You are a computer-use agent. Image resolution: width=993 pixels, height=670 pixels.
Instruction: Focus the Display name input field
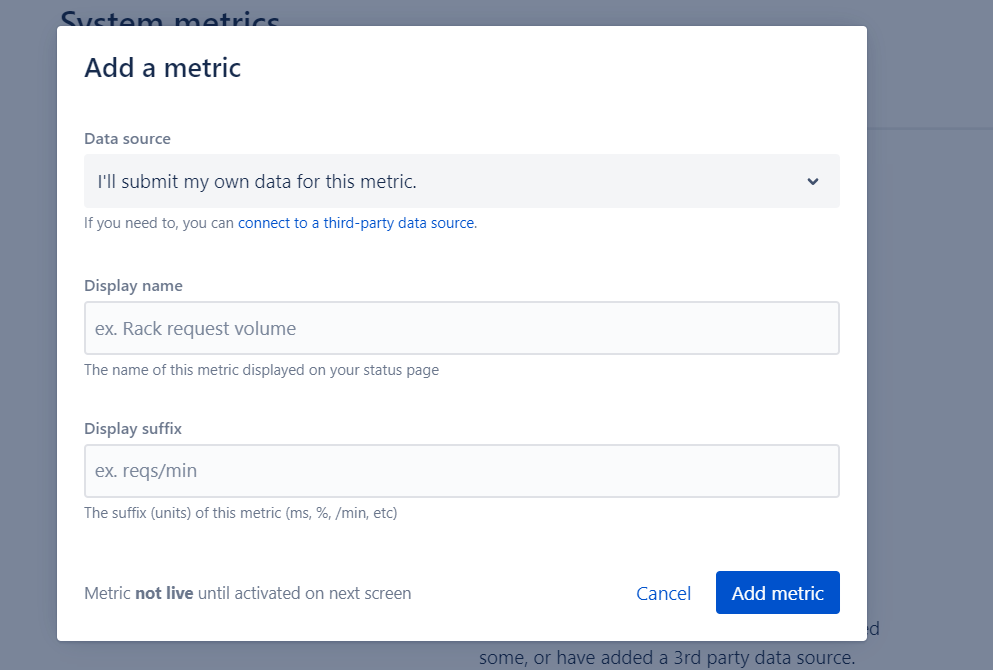tap(461, 328)
